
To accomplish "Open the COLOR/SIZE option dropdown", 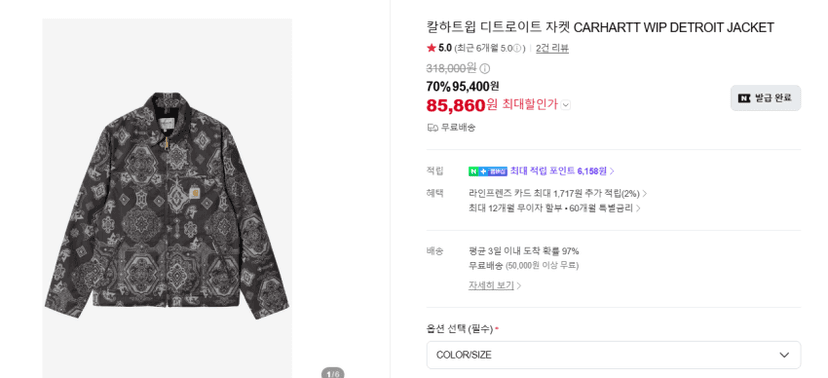I will coord(614,355).
